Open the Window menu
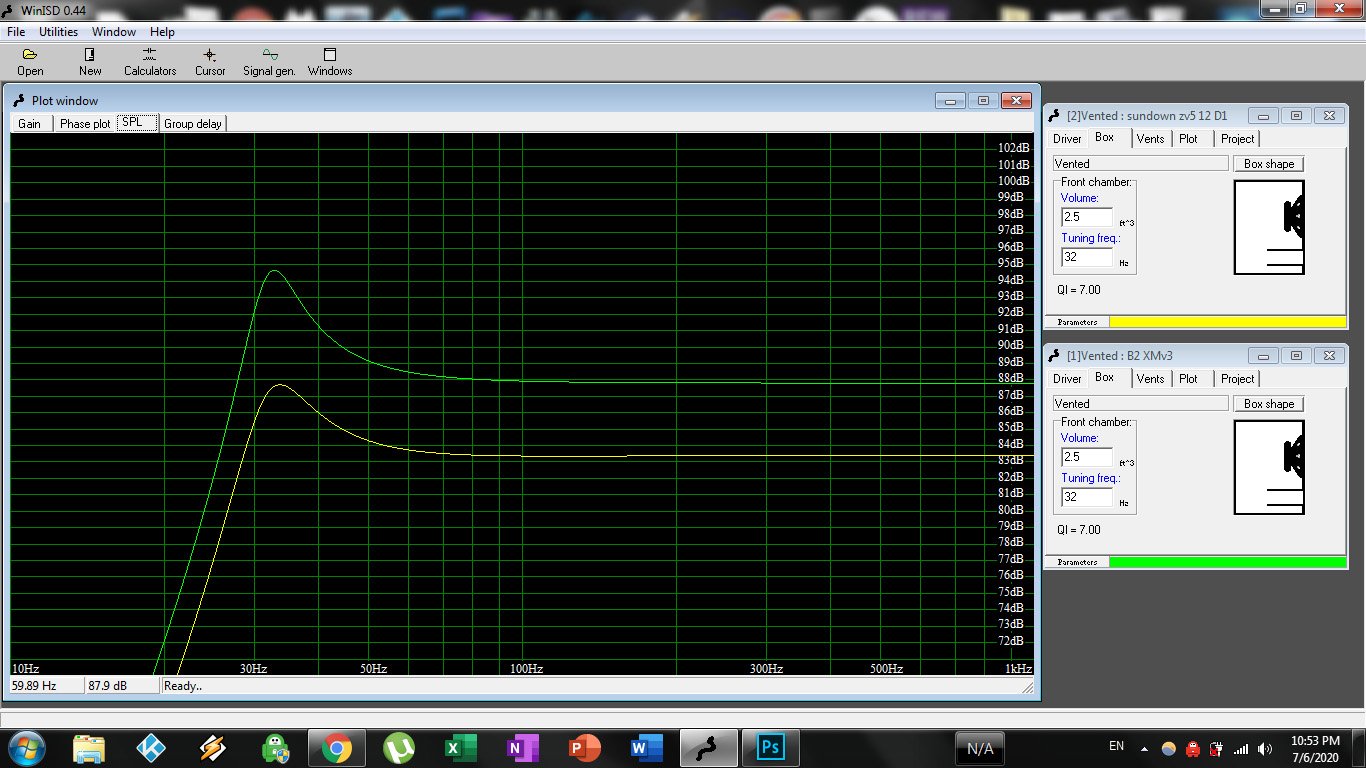Image resolution: width=1366 pixels, height=768 pixels. (114, 32)
